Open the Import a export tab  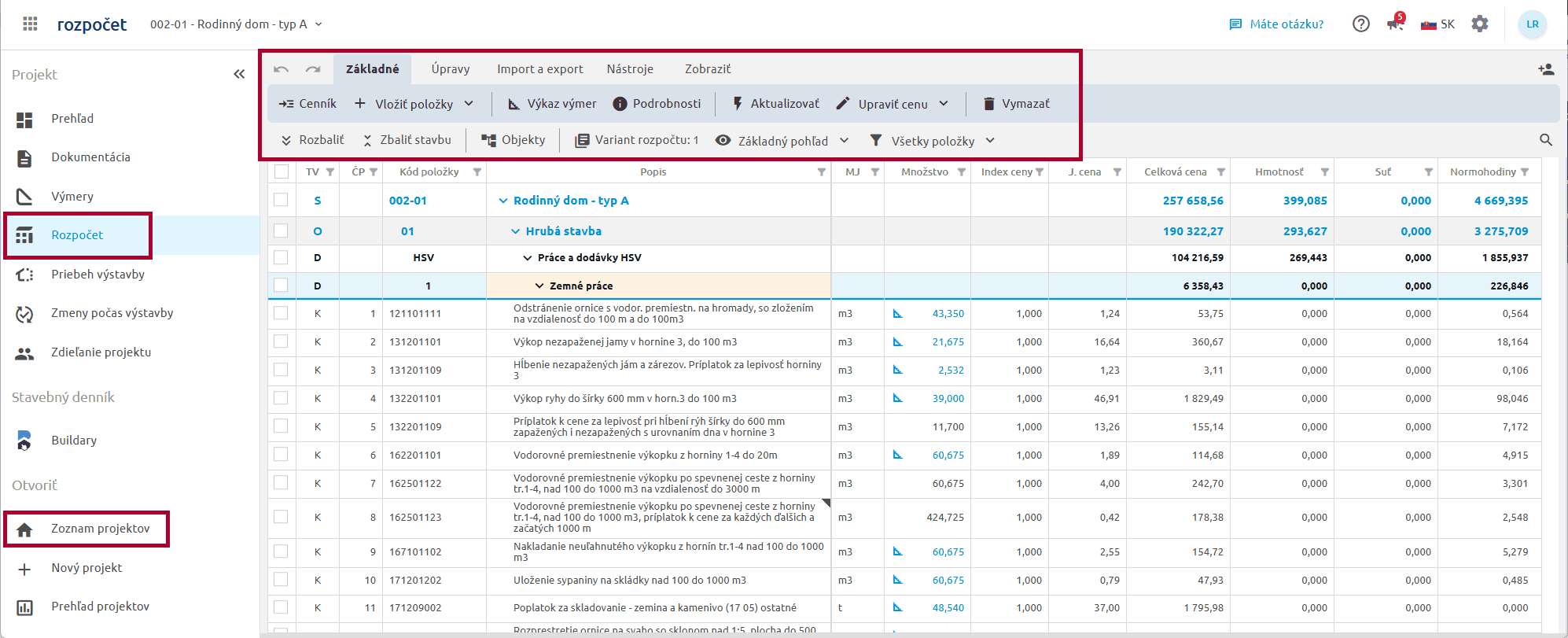[x=539, y=69]
